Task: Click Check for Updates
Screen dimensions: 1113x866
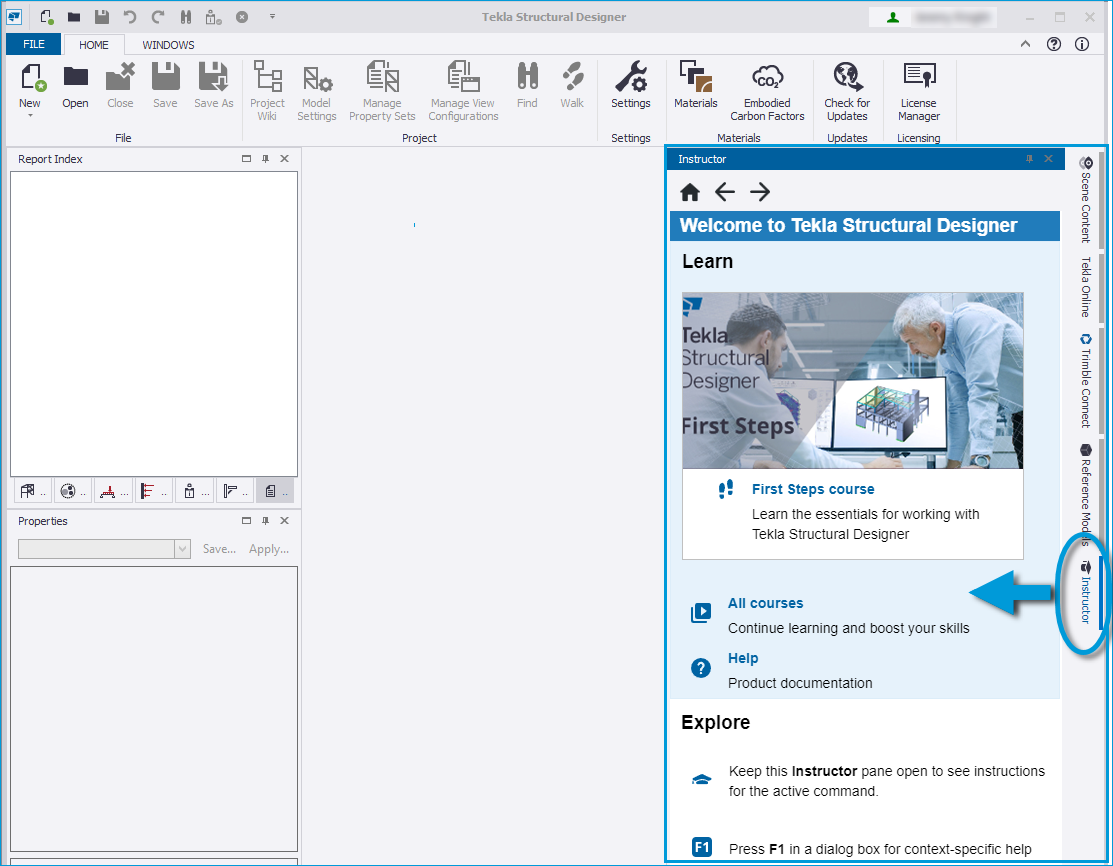Action: pyautogui.click(x=847, y=91)
